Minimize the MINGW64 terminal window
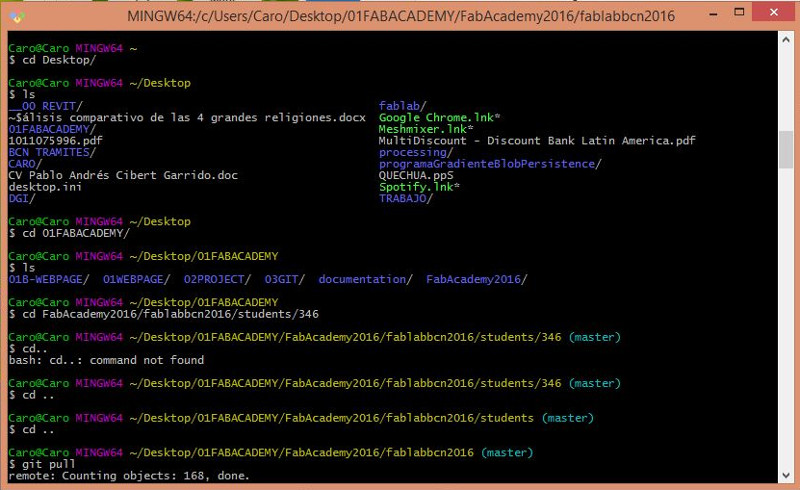The width and height of the screenshot is (800, 490). pos(713,13)
